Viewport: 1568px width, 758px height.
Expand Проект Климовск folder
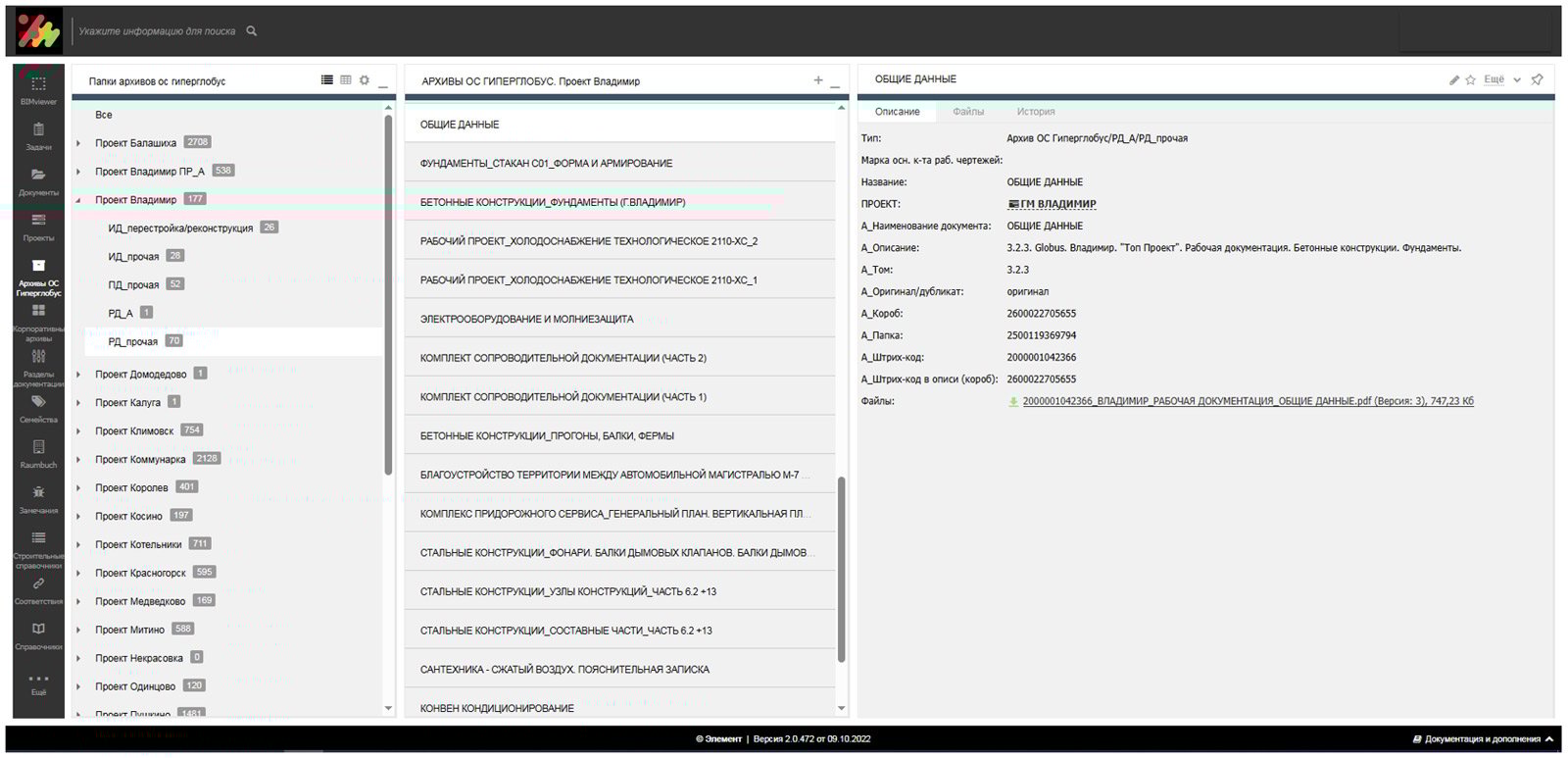(x=78, y=431)
